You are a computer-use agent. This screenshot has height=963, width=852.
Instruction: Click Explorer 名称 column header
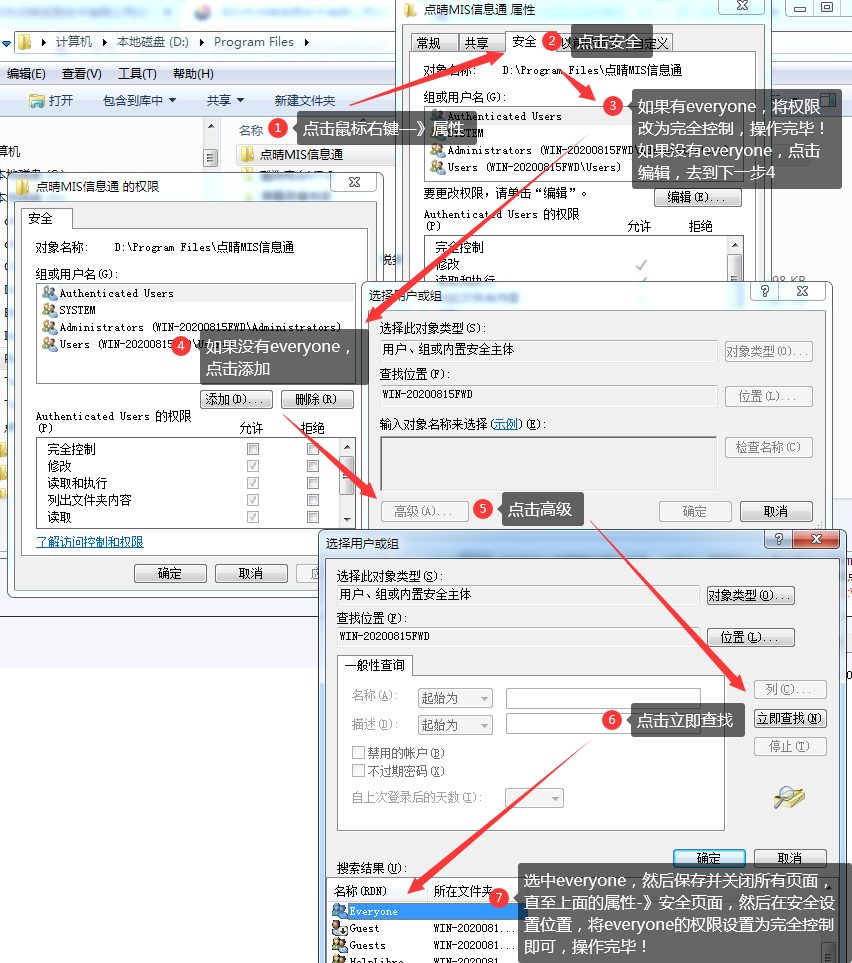pos(251,130)
